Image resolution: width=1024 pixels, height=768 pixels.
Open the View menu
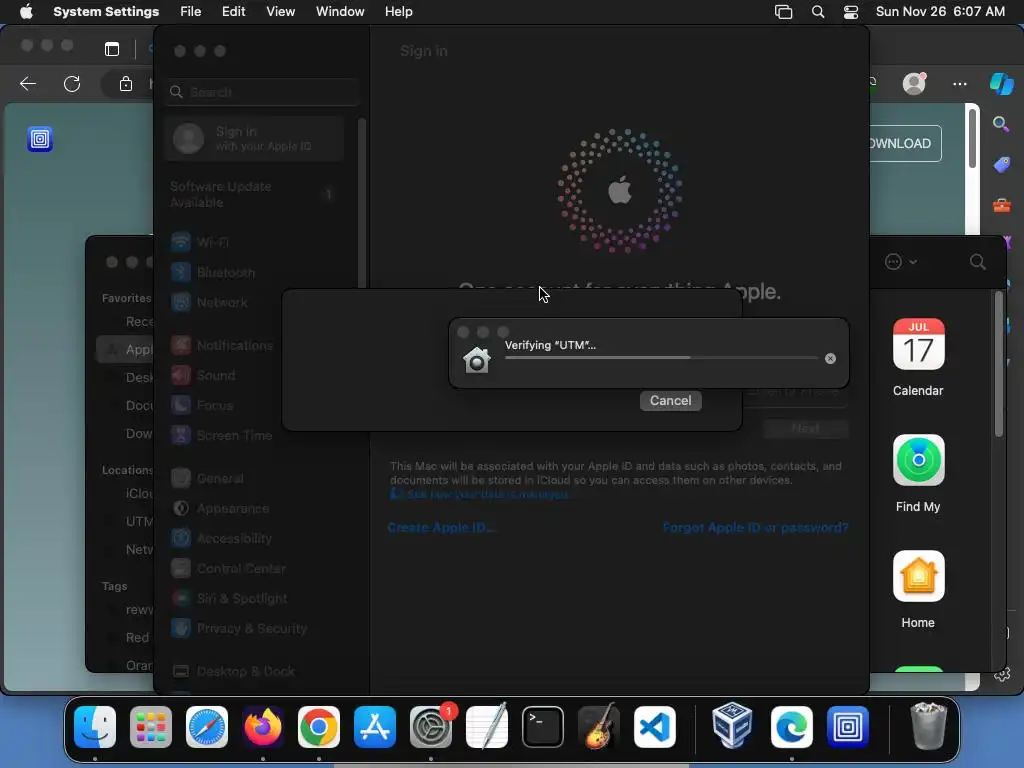280,11
